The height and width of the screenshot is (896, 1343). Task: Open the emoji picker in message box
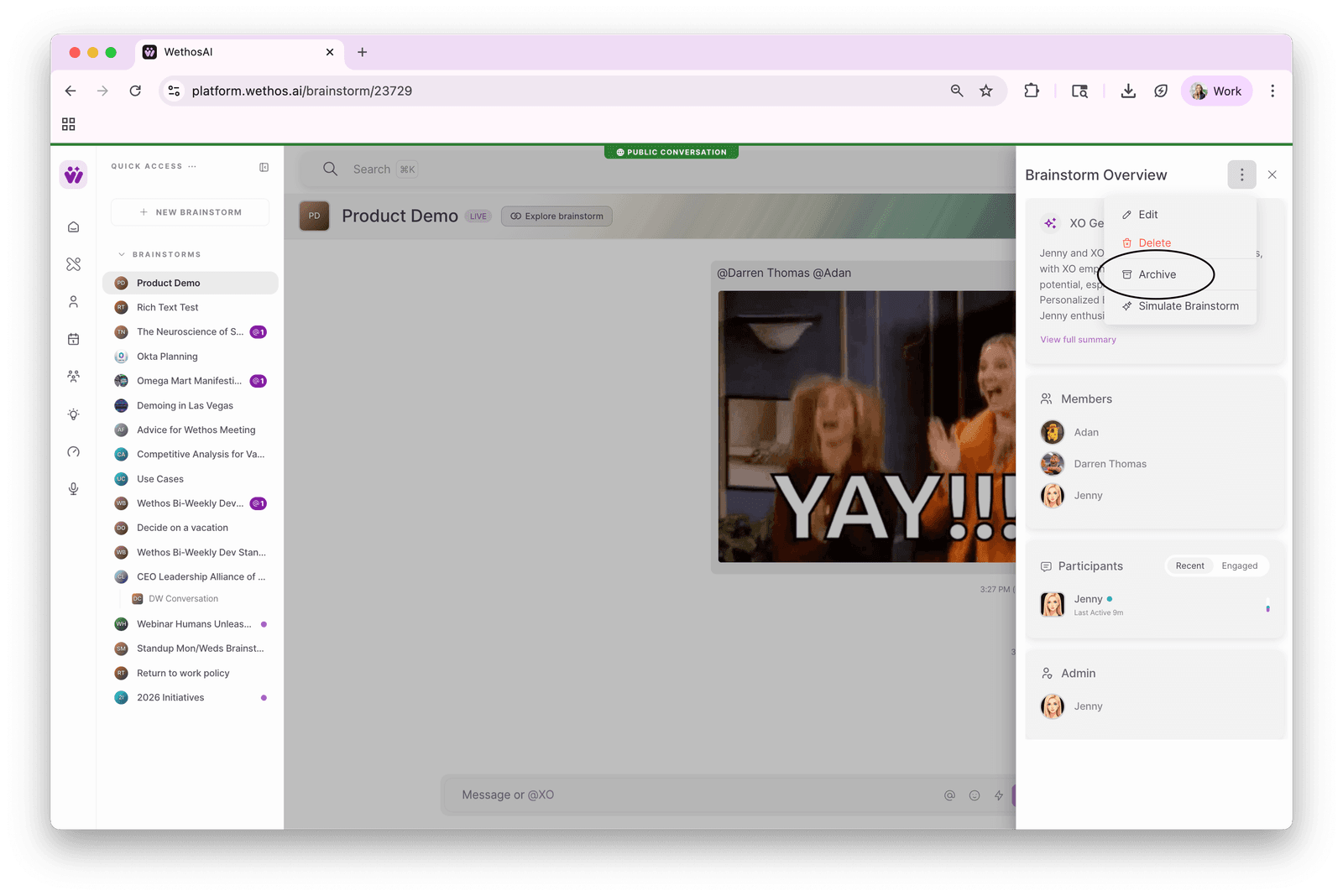(975, 795)
